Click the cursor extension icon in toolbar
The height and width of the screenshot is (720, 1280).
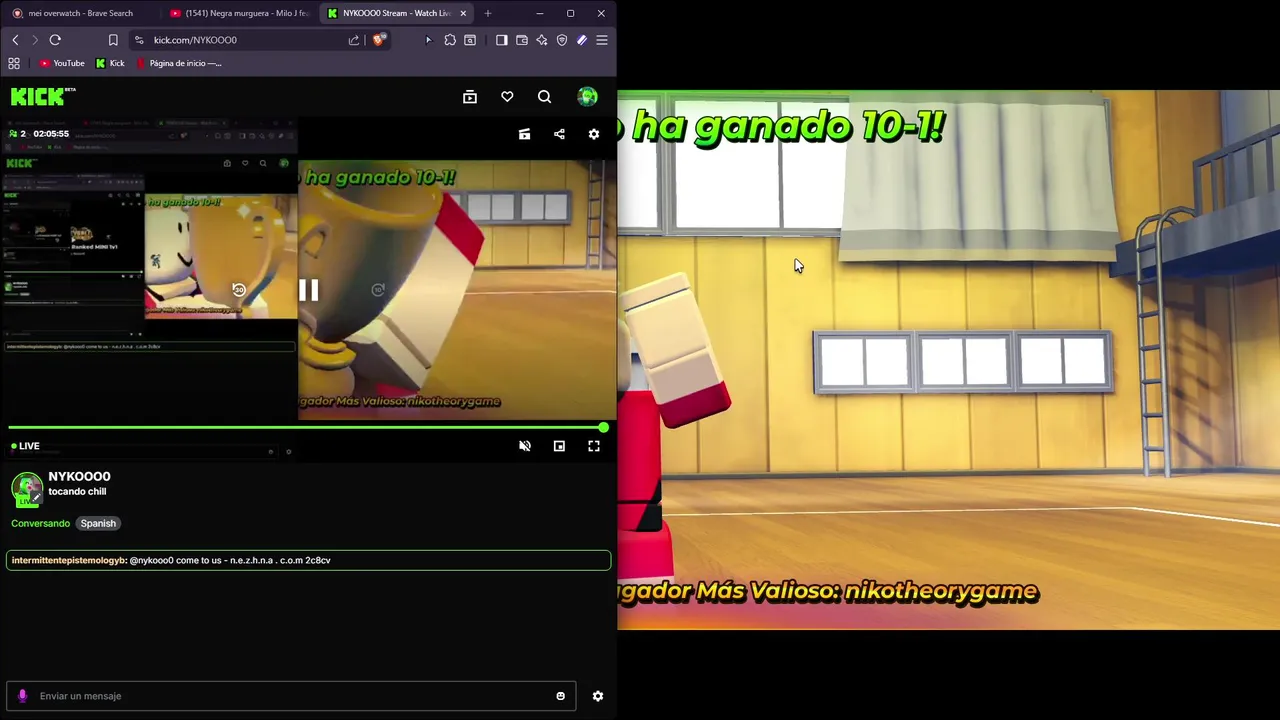(x=428, y=40)
